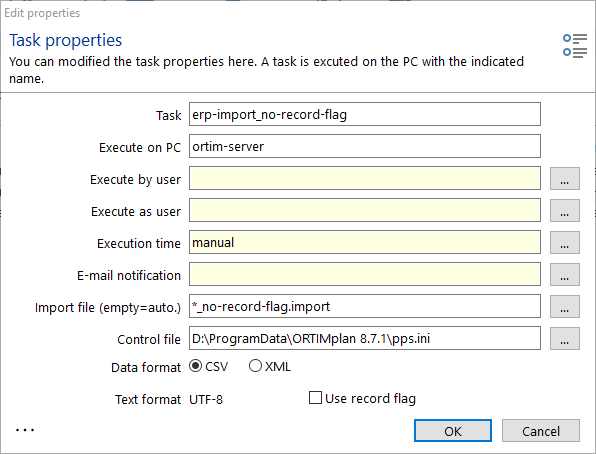This screenshot has width=596, height=454.
Task: Click the Execution time field showing manual
Action: click(365, 242)
